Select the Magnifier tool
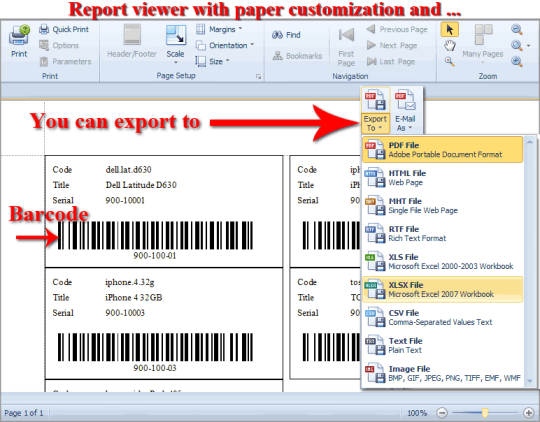 (449, 61)
